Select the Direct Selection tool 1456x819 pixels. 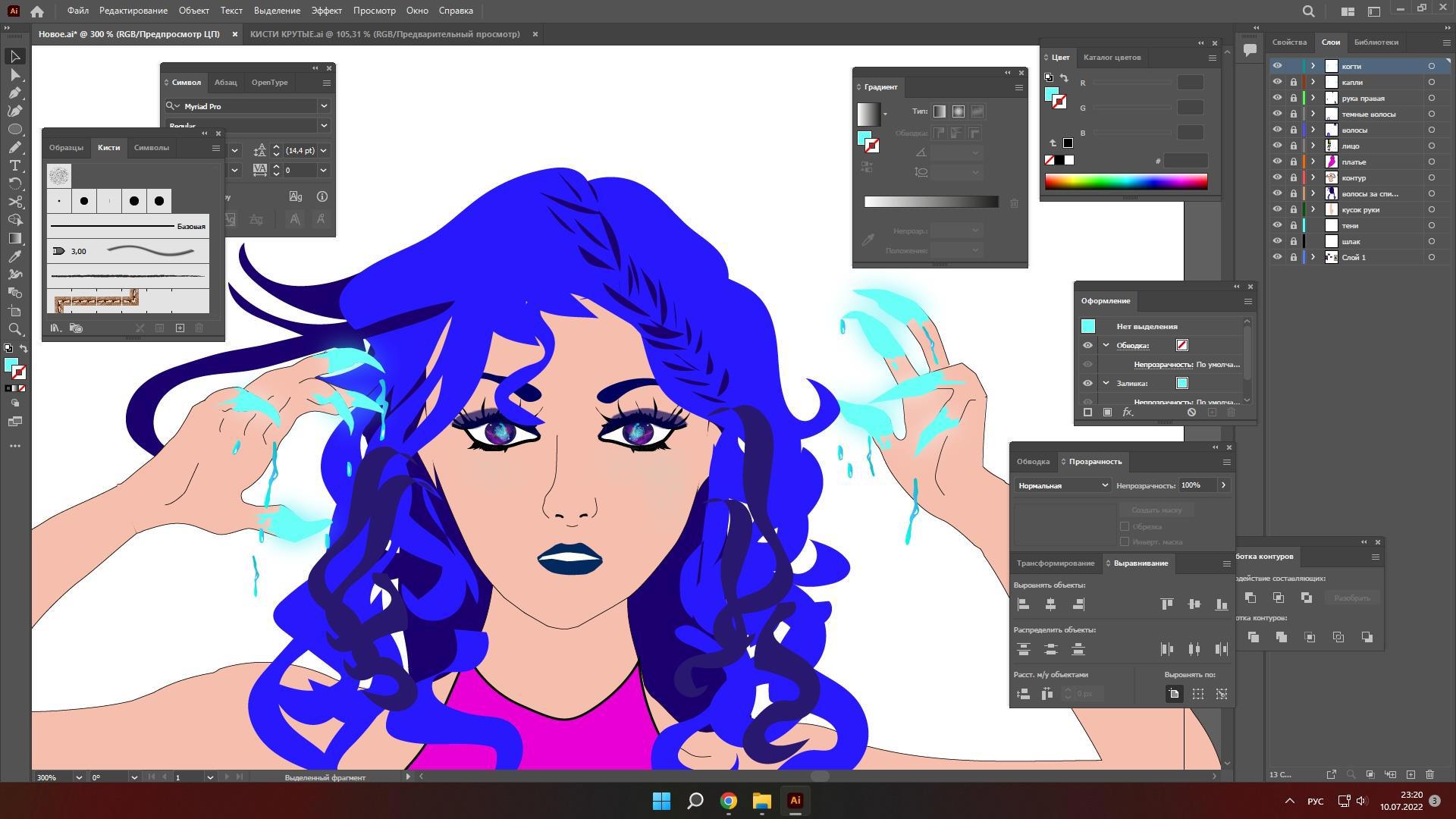click(x=14, y=74)
